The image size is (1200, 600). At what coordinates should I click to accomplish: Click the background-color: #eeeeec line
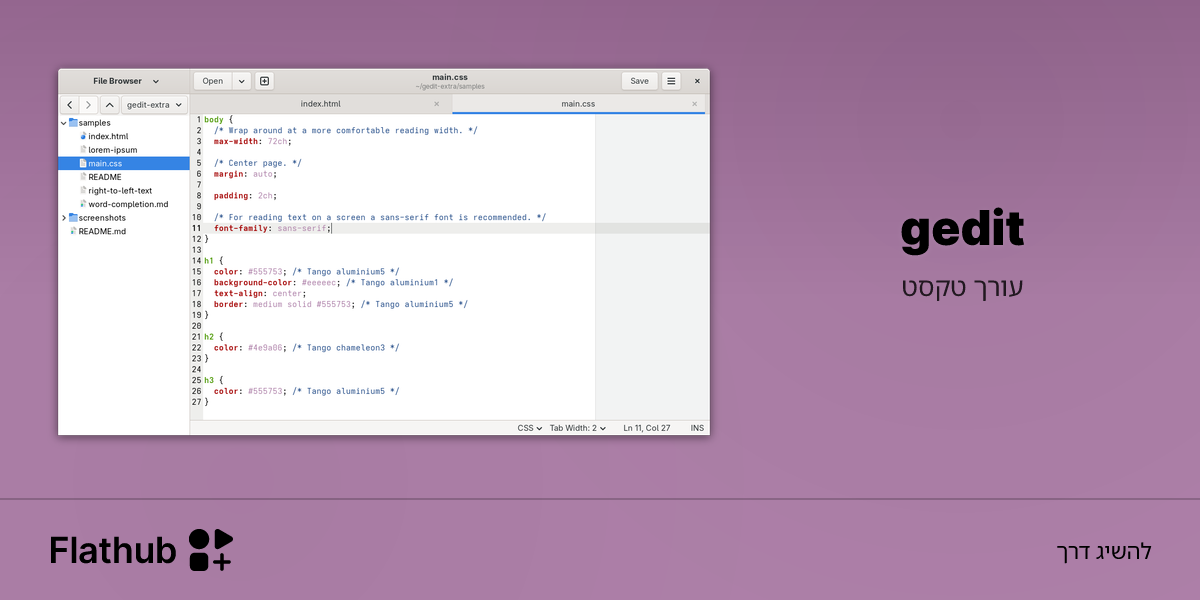pos(333,283)
